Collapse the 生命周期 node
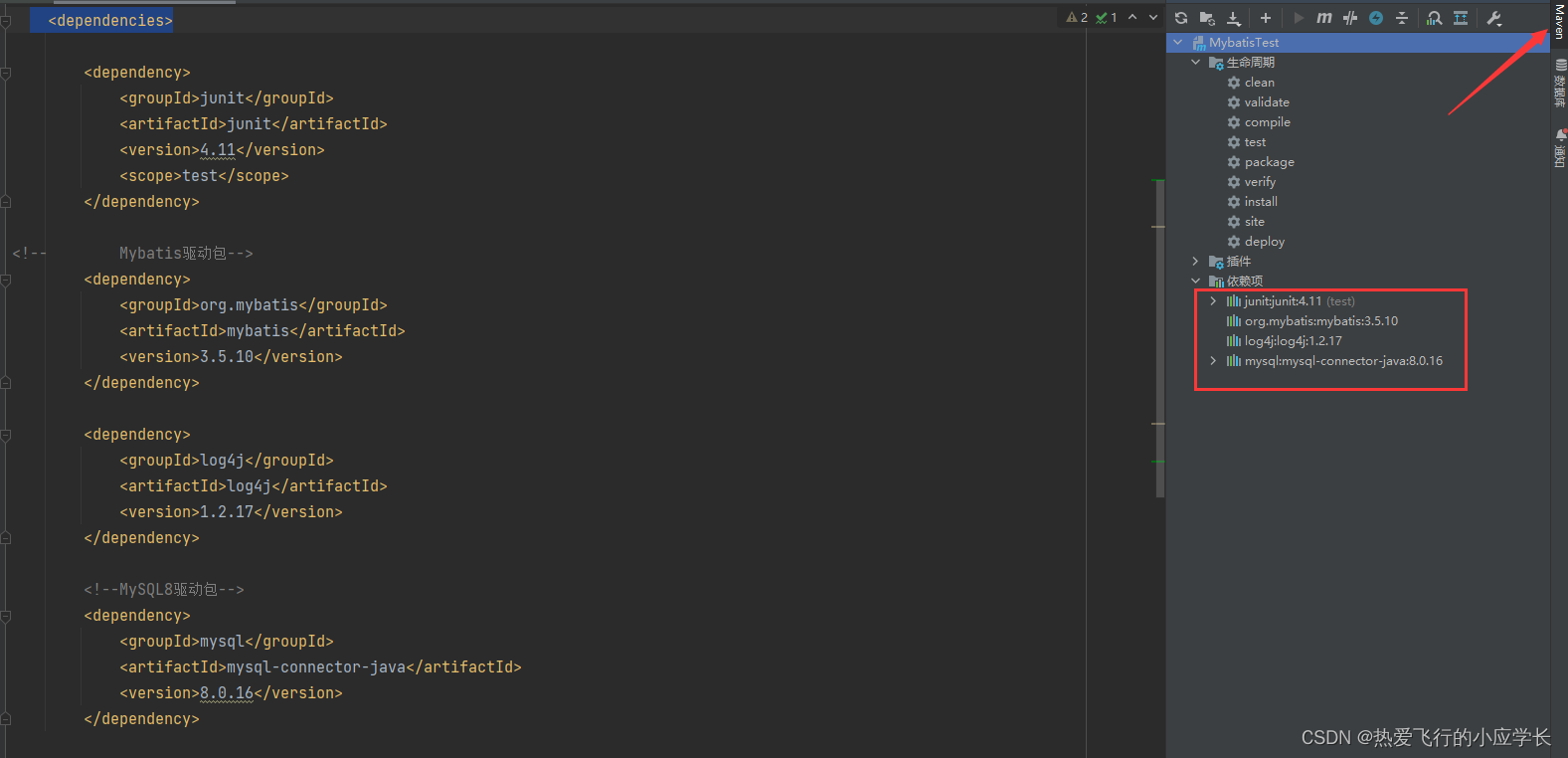The image size is (1568, 758). 1196,63
